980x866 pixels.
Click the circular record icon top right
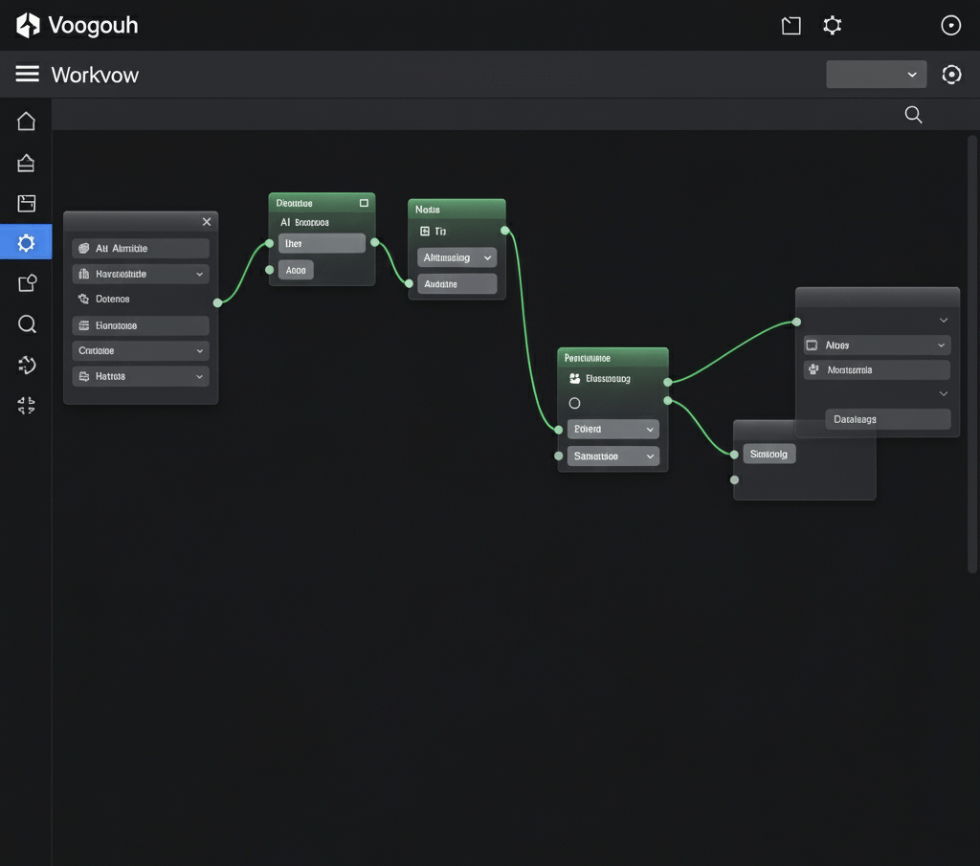pos(951,26)
